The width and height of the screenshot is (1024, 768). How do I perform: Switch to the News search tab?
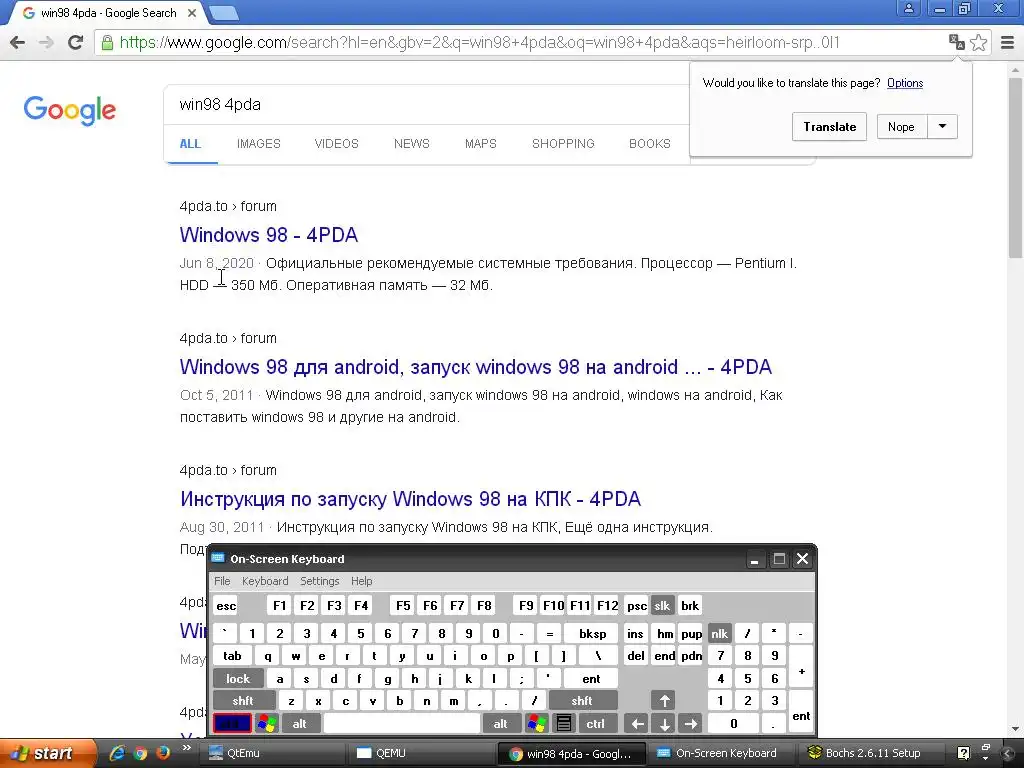pos(411,144)
